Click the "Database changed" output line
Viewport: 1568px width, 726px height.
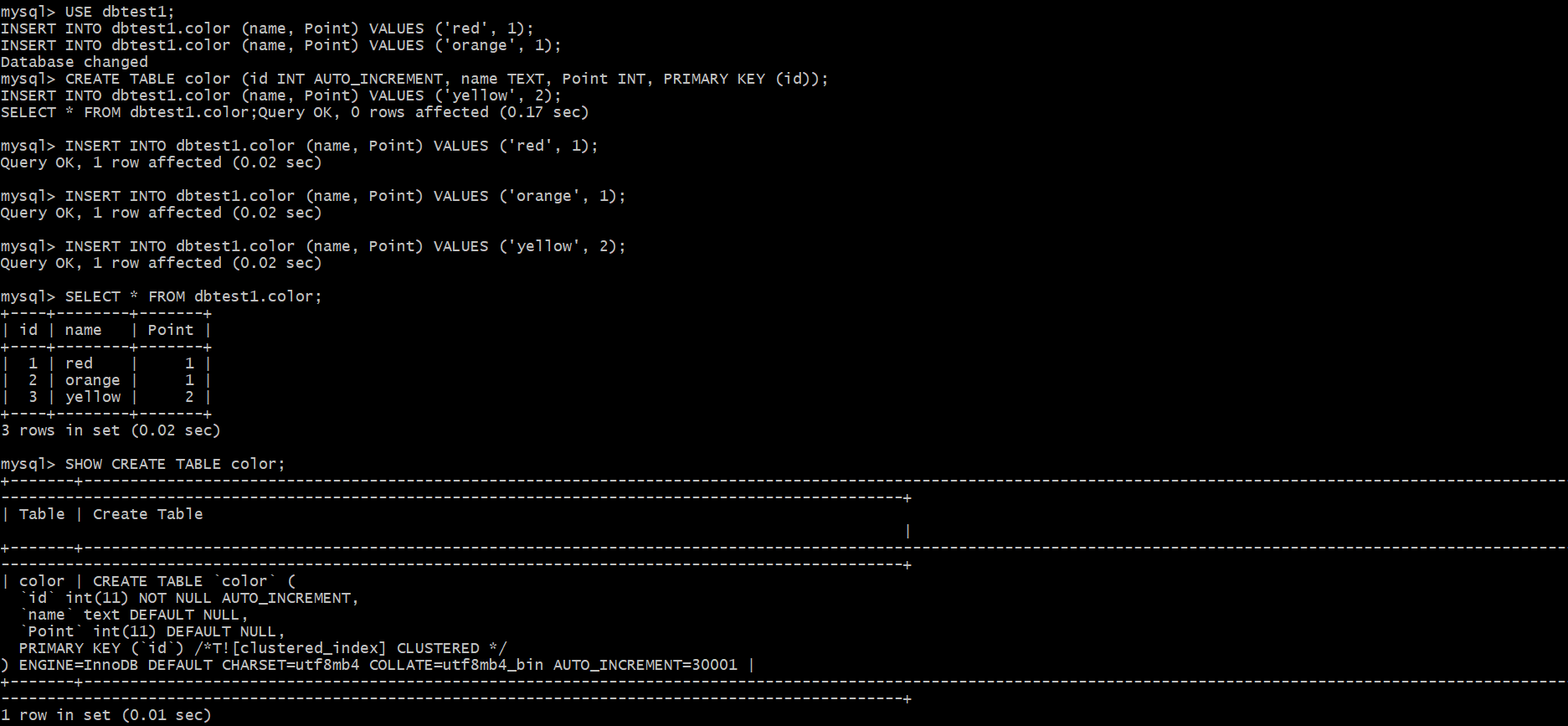pyautogui.click(x=75, y=62)
